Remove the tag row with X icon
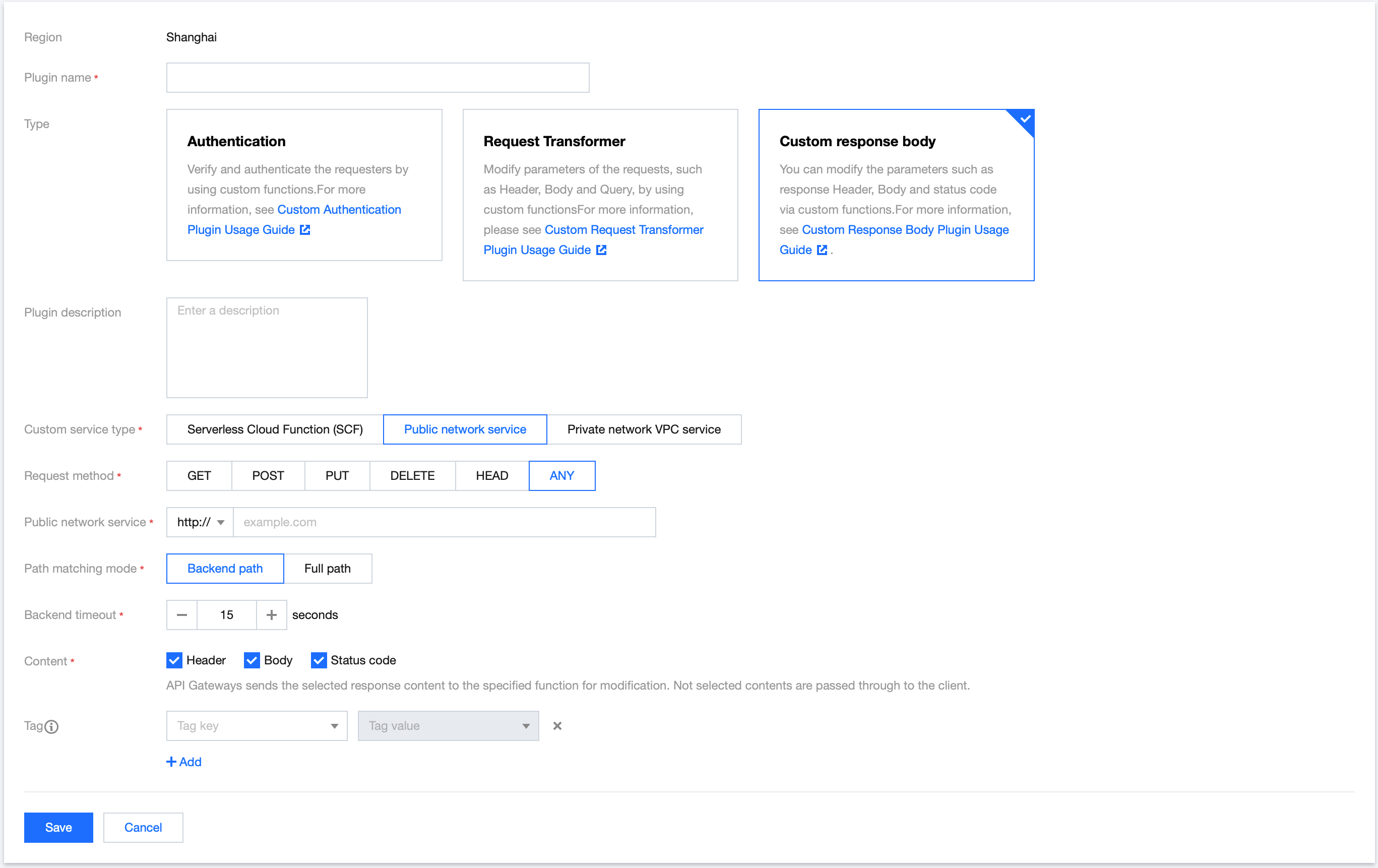This screenshot has height=868, width=1378. click(557, 726)
